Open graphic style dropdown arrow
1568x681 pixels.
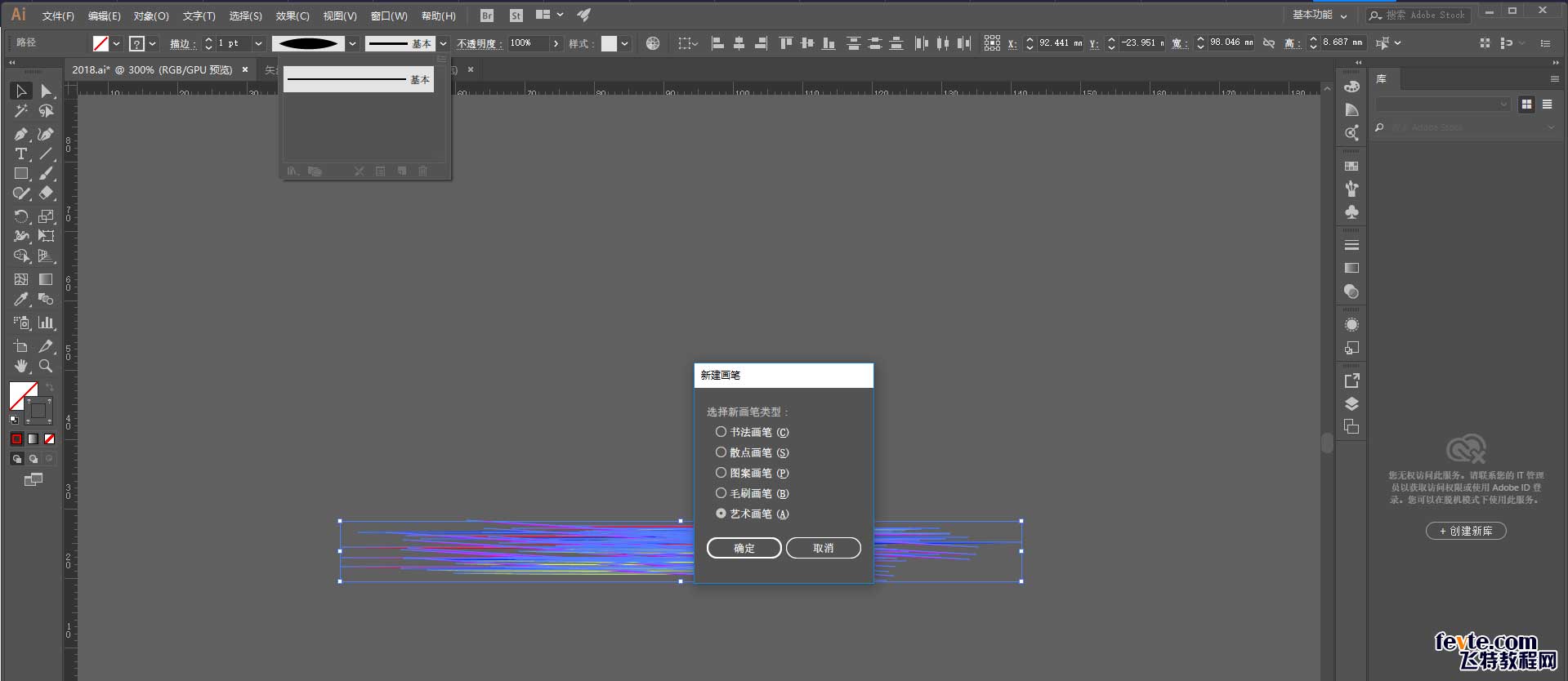(625, 43)
